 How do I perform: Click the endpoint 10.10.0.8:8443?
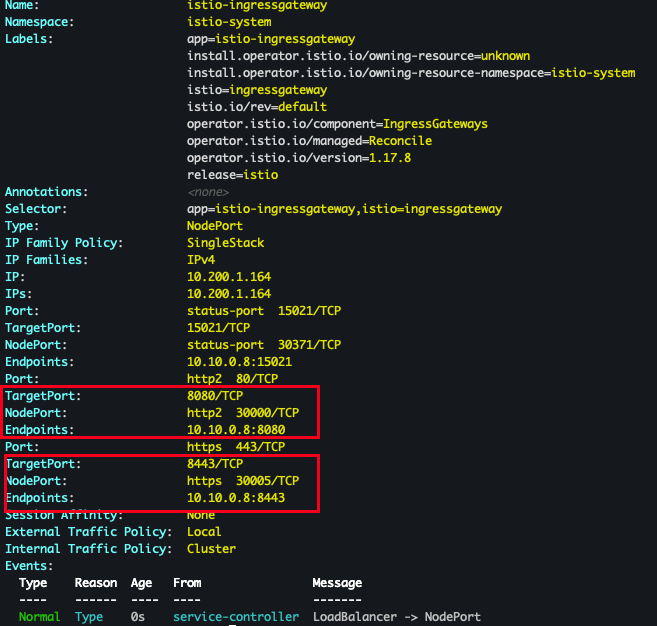(x=236, y=497)
